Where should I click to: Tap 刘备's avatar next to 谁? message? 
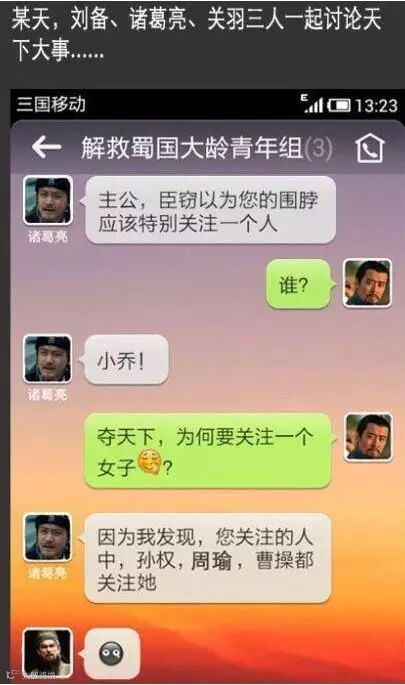point(367,284)
